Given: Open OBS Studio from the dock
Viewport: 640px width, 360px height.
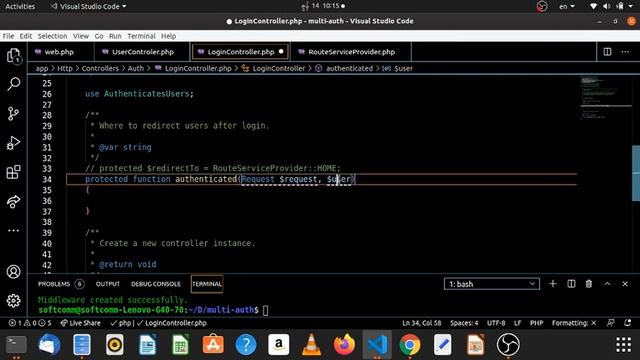Looking at the screenshot, I should 508,344.
